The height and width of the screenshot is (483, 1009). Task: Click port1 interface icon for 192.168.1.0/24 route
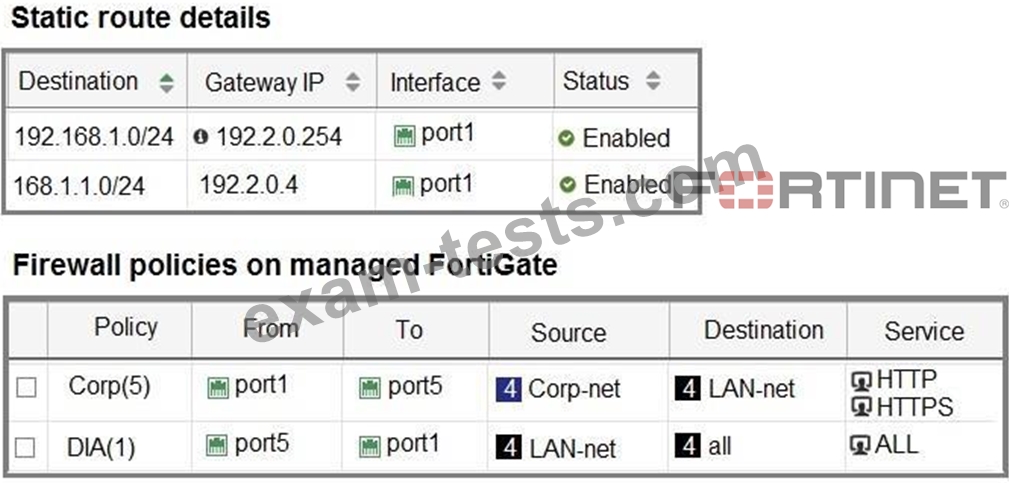click(404, 137)
